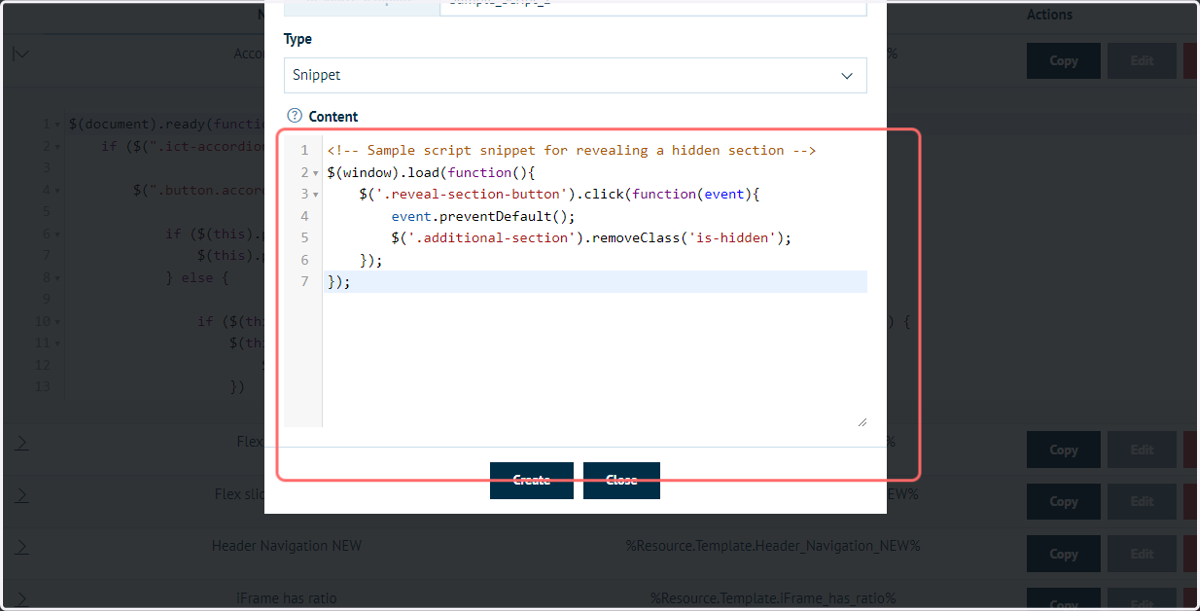This screenshot has height=611, width=1200.
Task: Expand the Header Navigation NEW row
Action: pyautogui.click(x=21, y=546)
